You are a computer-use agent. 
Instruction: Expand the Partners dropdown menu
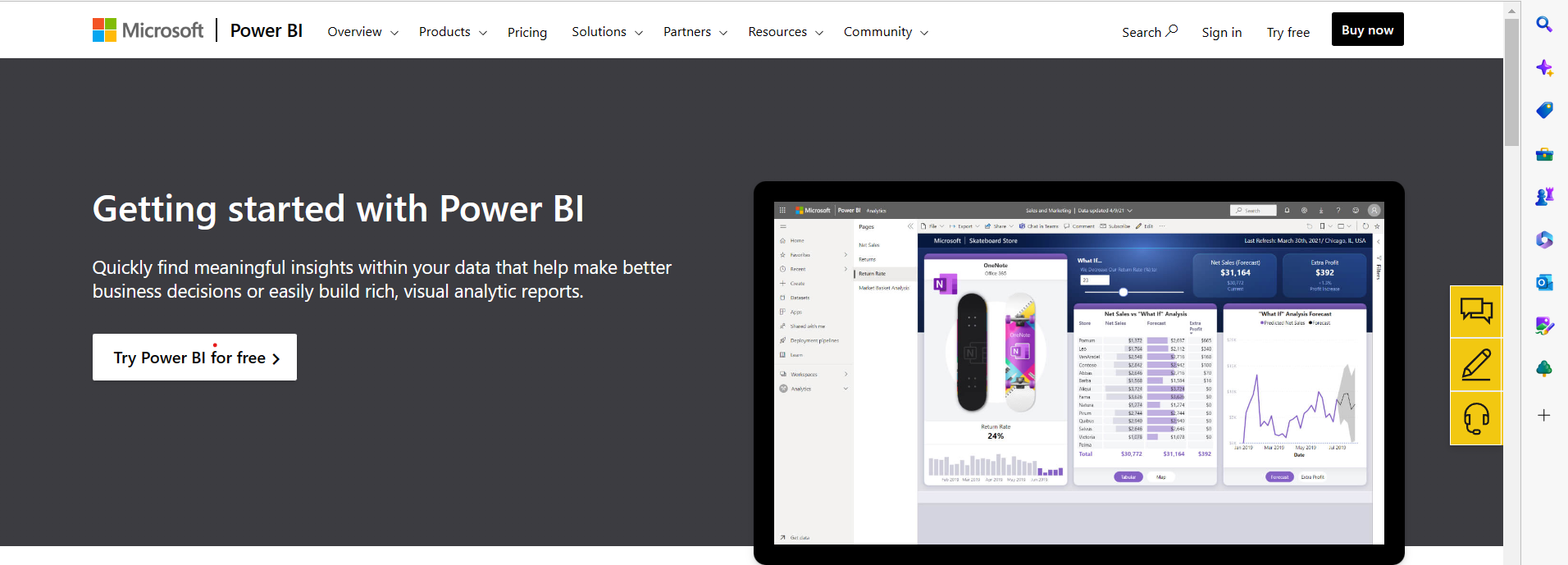coord(695,32)
